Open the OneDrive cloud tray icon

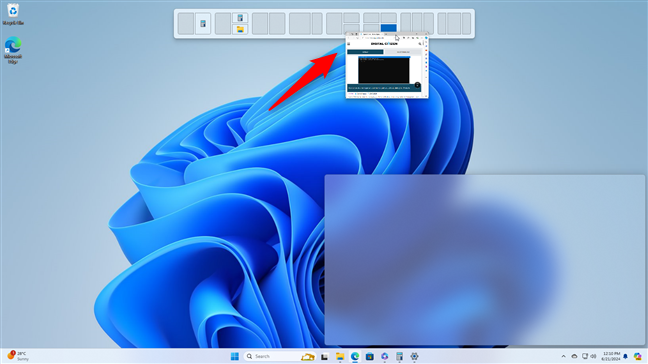(574, 356)
